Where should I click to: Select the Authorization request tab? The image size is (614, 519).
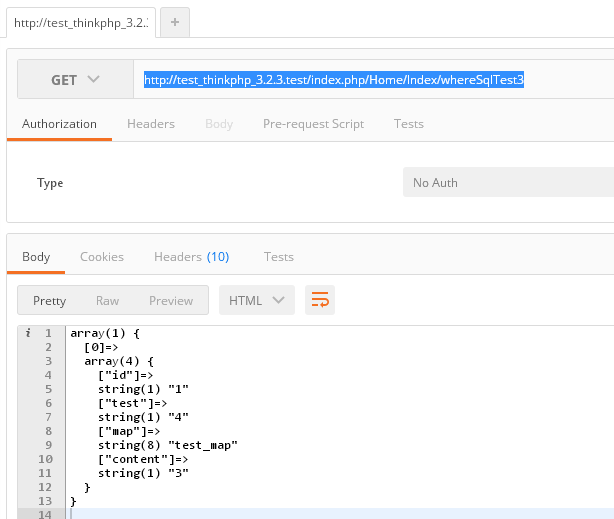tap(59, 124)
